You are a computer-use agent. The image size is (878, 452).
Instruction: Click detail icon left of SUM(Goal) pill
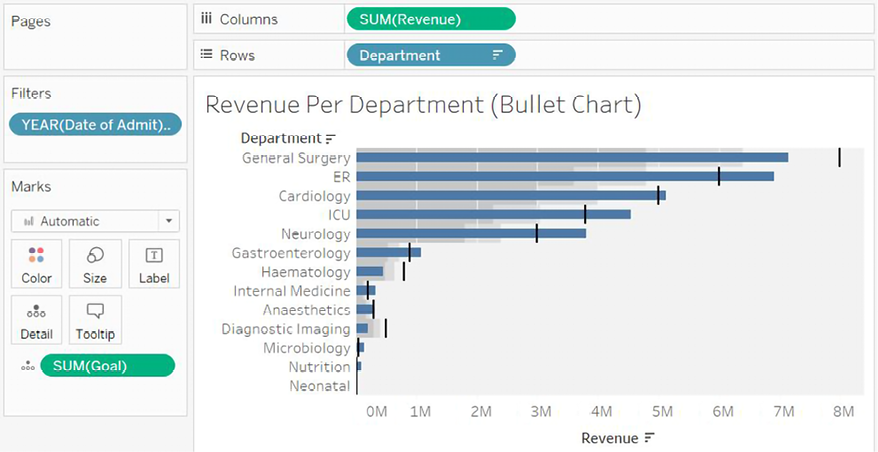(27, 366)
